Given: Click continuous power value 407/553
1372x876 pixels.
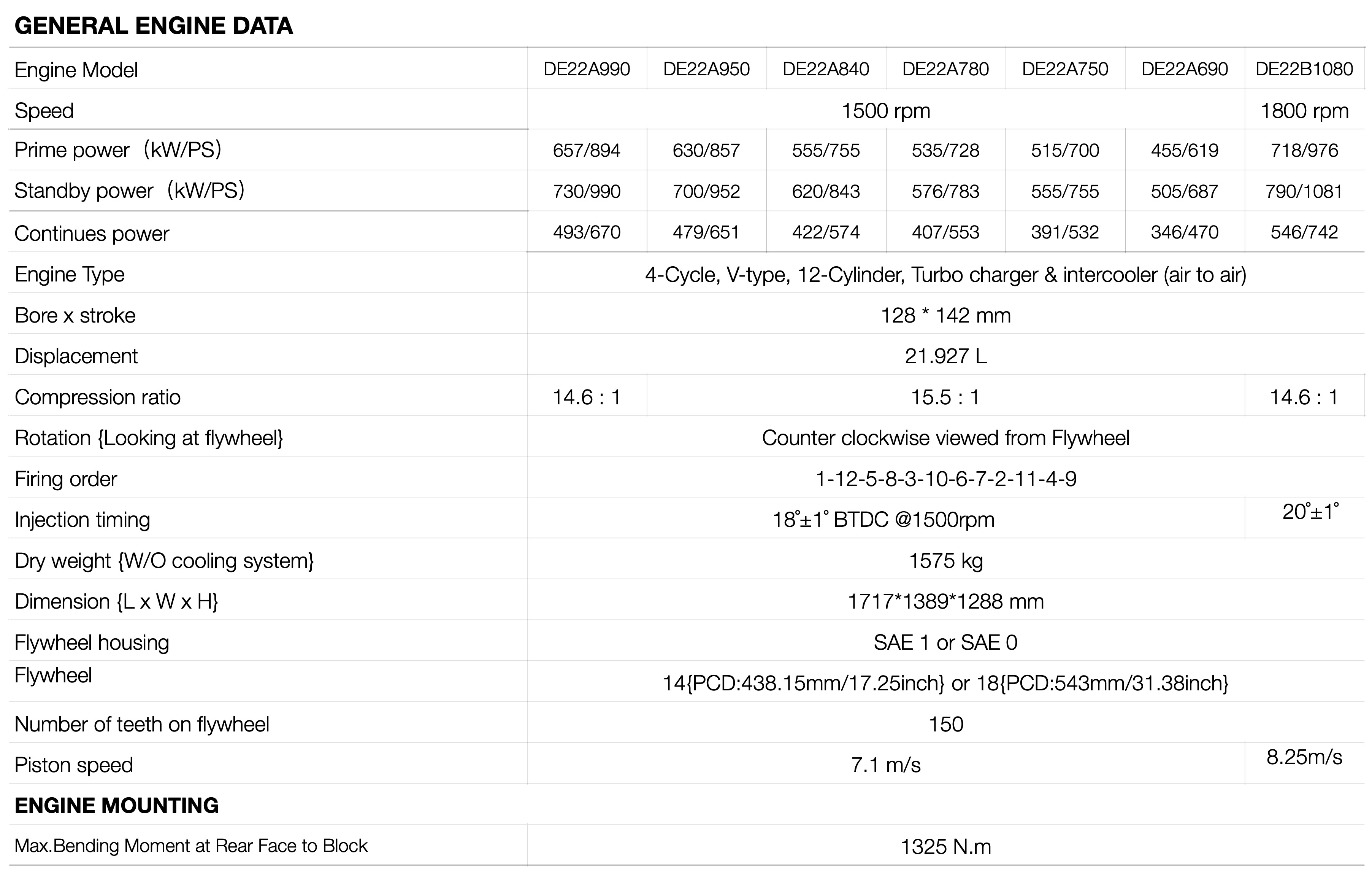Looking at the screenshot, I should (946, 232).
